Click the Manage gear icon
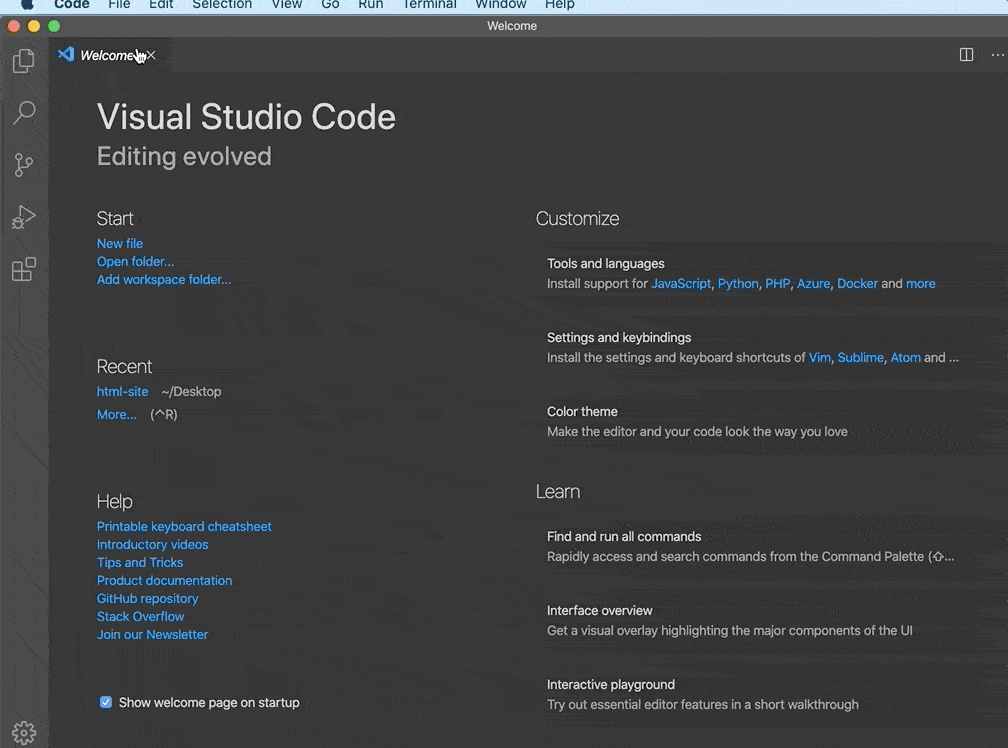 (23, 731)
